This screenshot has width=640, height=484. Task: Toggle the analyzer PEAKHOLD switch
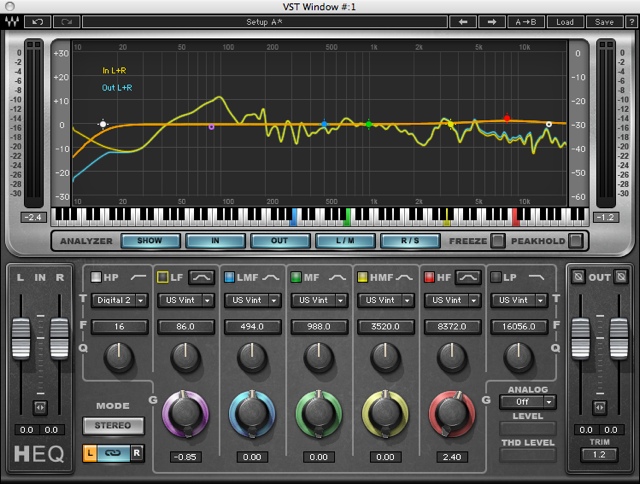point(575,240)
